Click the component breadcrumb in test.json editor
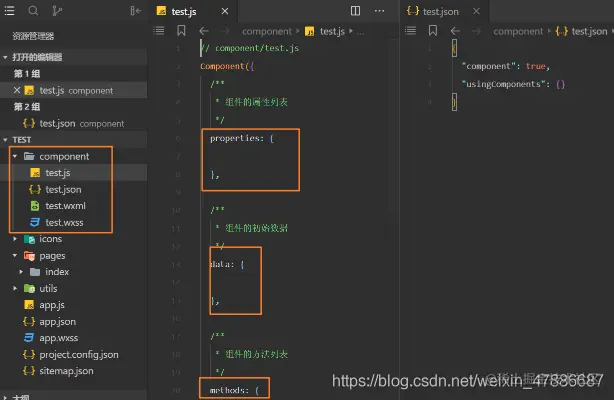The height and width of the screenshot is (400, 614). [518, 31]
